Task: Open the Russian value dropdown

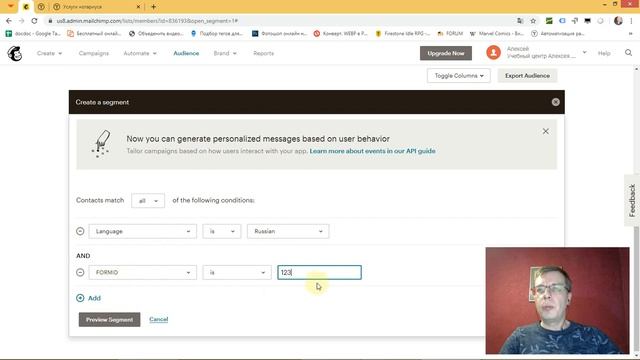Action: pyautogui.click(x=288, y=231)
